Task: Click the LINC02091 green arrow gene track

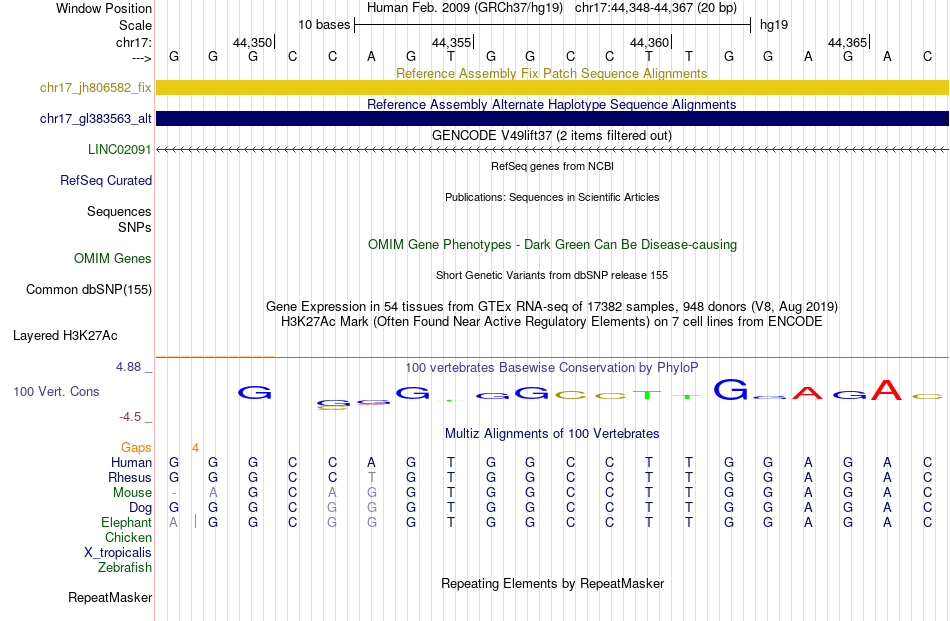Action: (552, 149)
